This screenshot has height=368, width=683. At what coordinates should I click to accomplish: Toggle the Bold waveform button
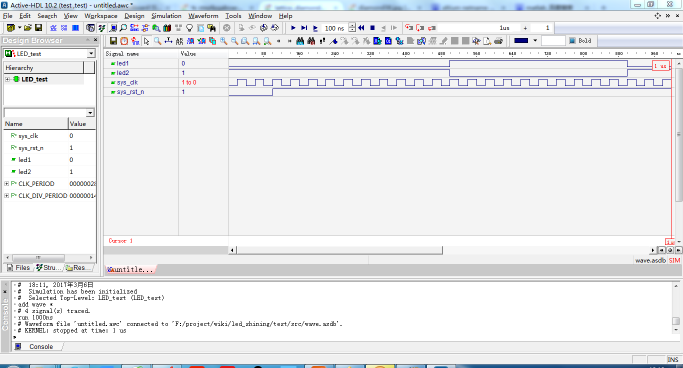[x=580, y=41]
